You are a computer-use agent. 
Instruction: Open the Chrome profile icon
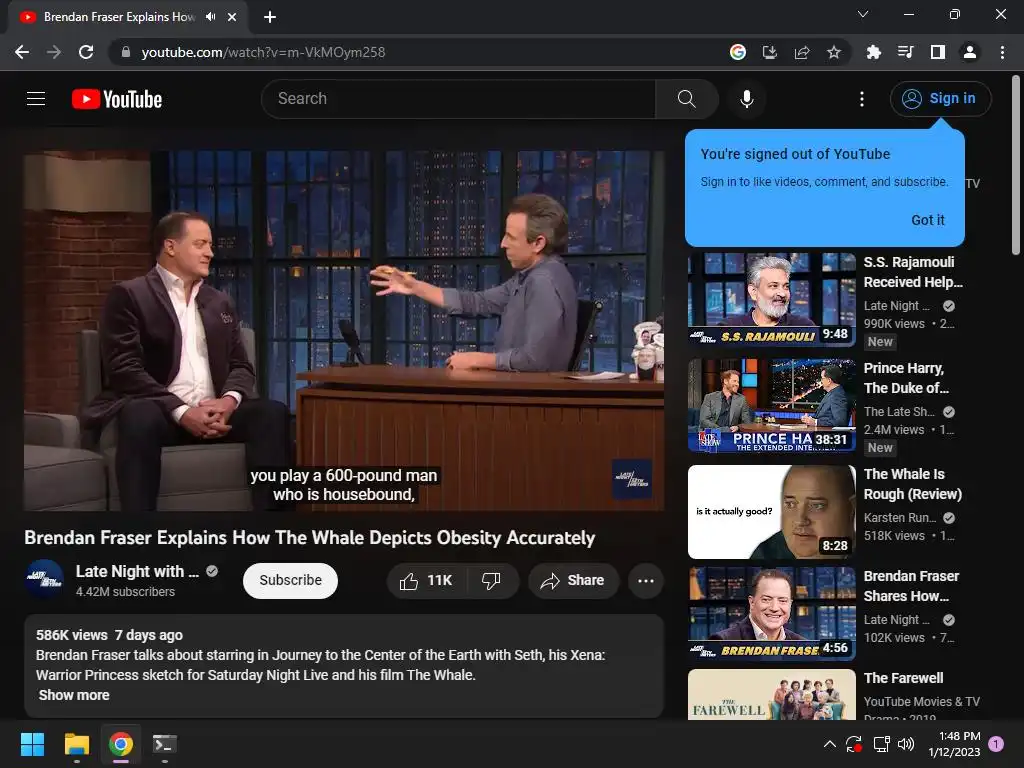click(x=970, y=52)
